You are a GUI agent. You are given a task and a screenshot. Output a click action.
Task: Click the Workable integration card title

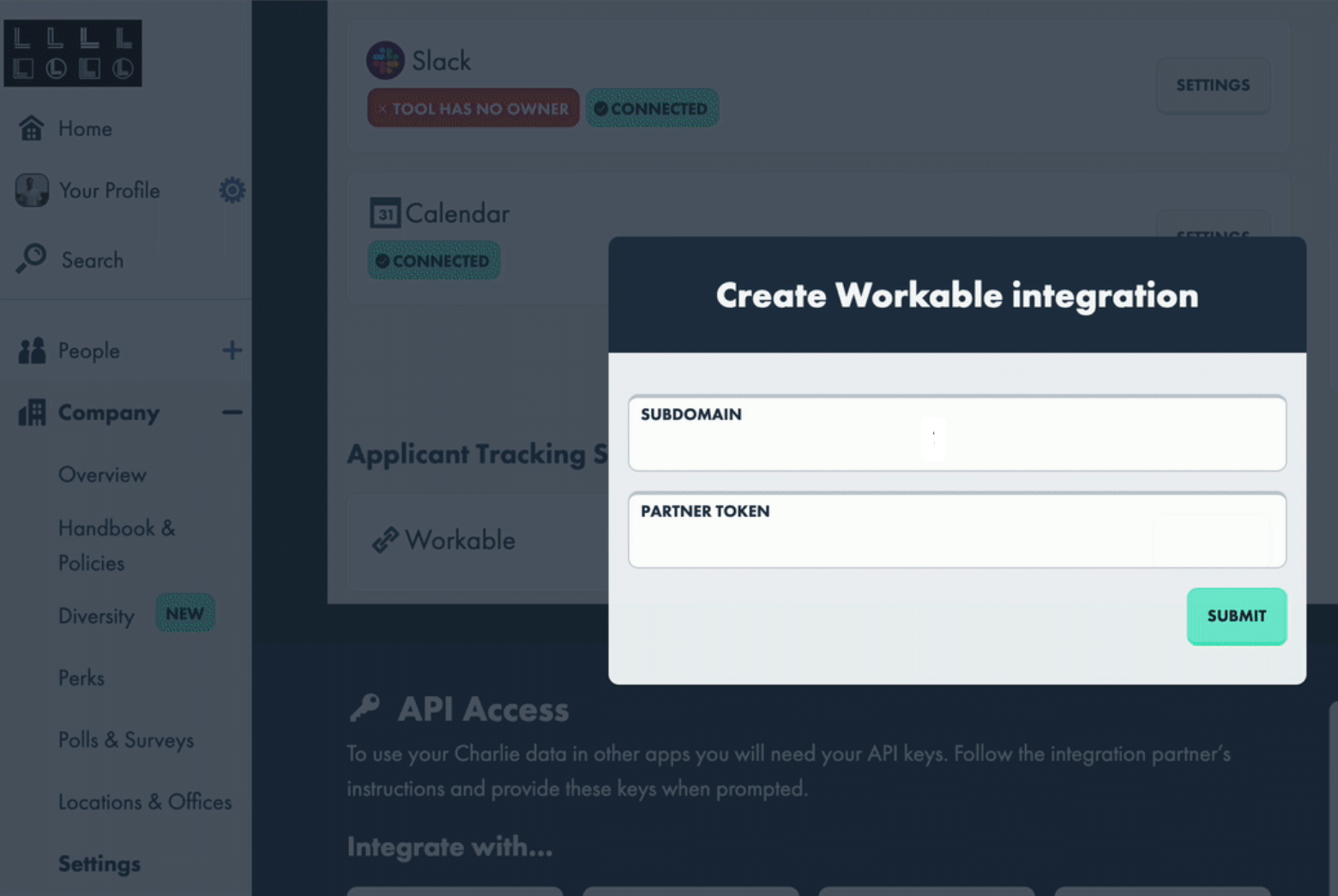[x=460, y=540]
